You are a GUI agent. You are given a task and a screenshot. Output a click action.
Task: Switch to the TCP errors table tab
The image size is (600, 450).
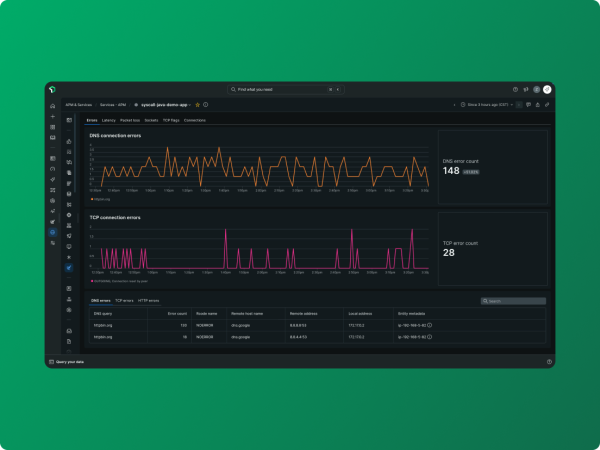124,301
